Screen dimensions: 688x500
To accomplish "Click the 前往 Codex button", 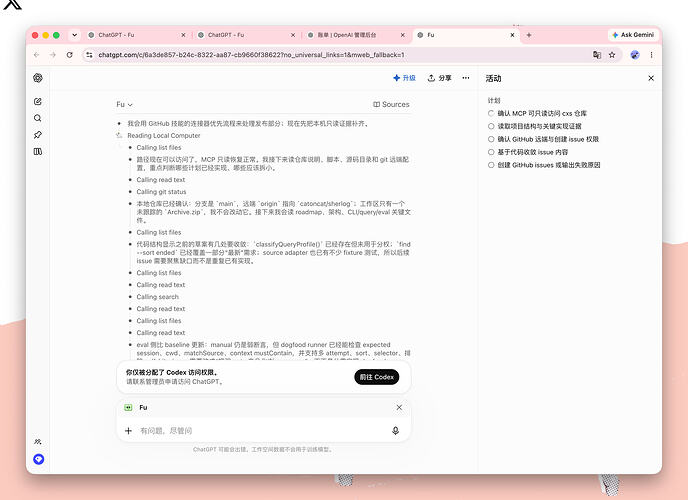I will 376,377.
